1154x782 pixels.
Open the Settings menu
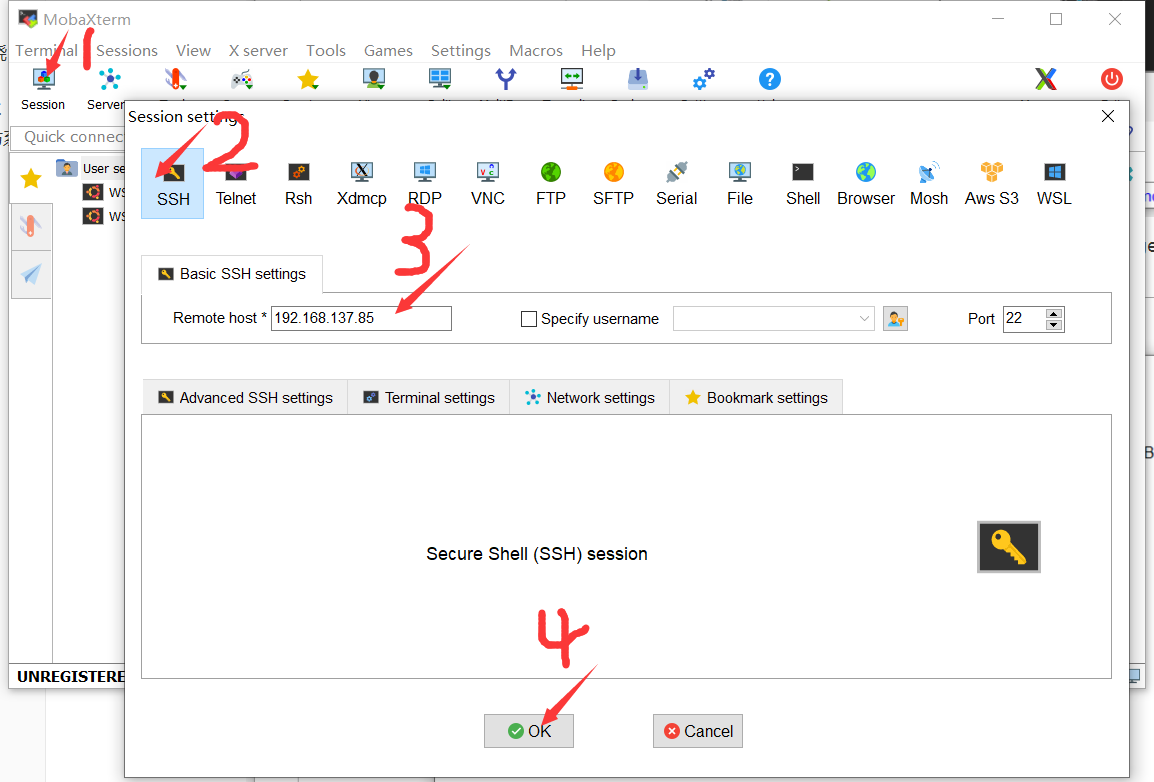coord(461,50)
